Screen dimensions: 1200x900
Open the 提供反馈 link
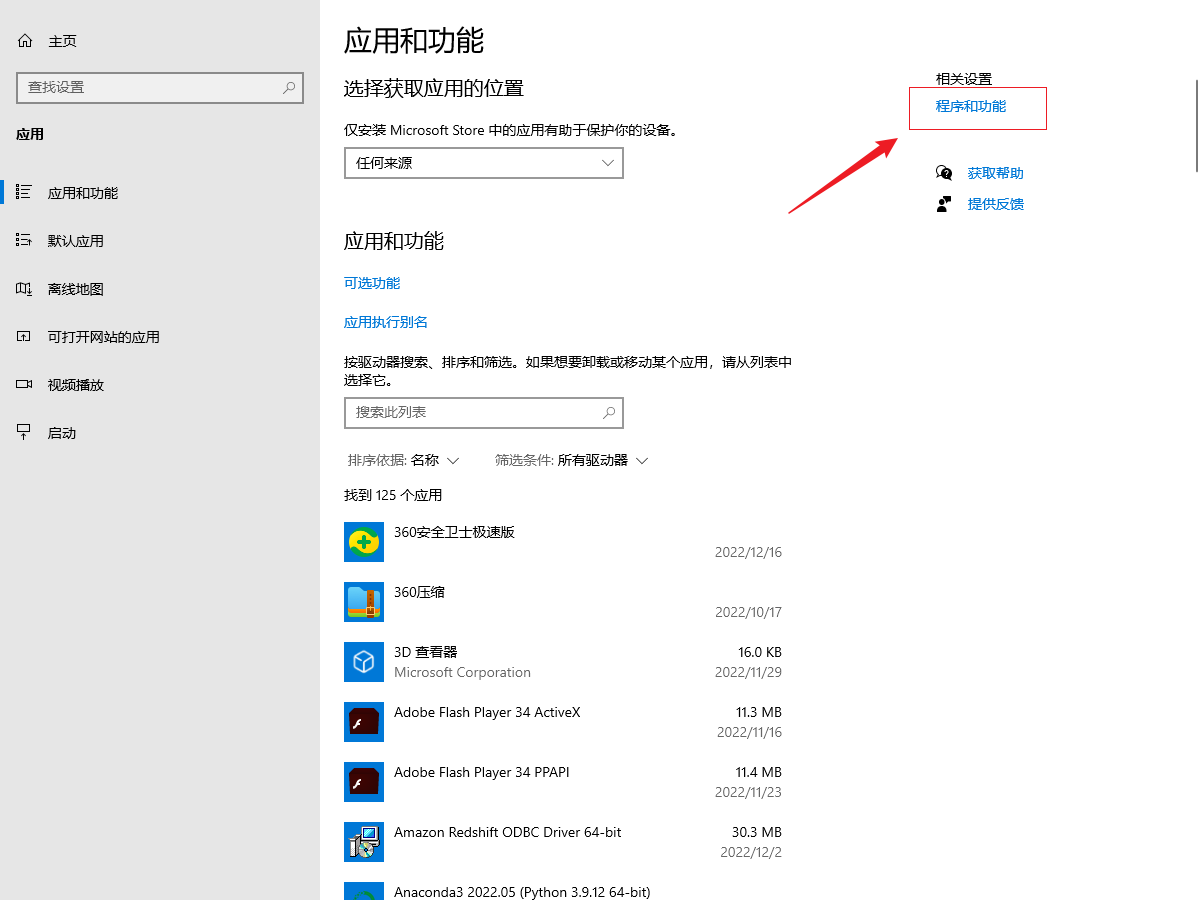pyautogui.click(x=996, y=204)
